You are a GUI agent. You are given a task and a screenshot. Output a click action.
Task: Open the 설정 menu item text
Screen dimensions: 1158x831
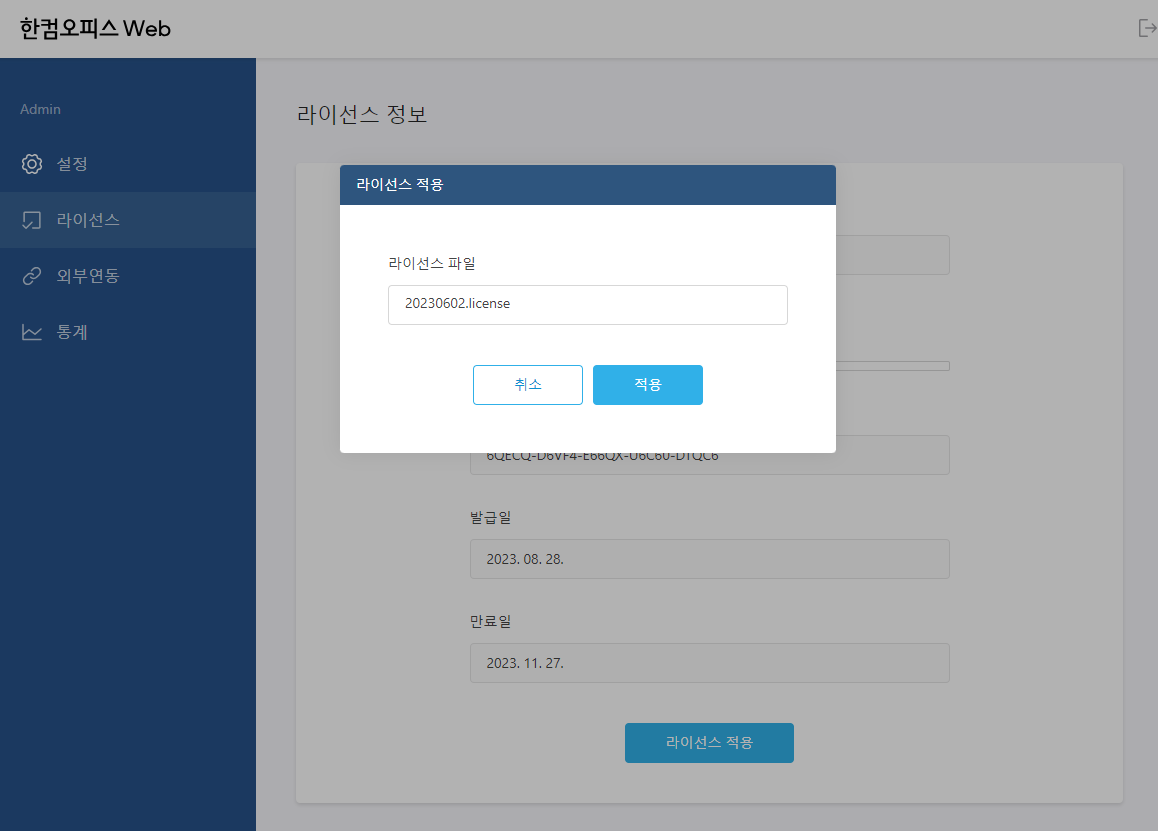(x=72, y=164)
